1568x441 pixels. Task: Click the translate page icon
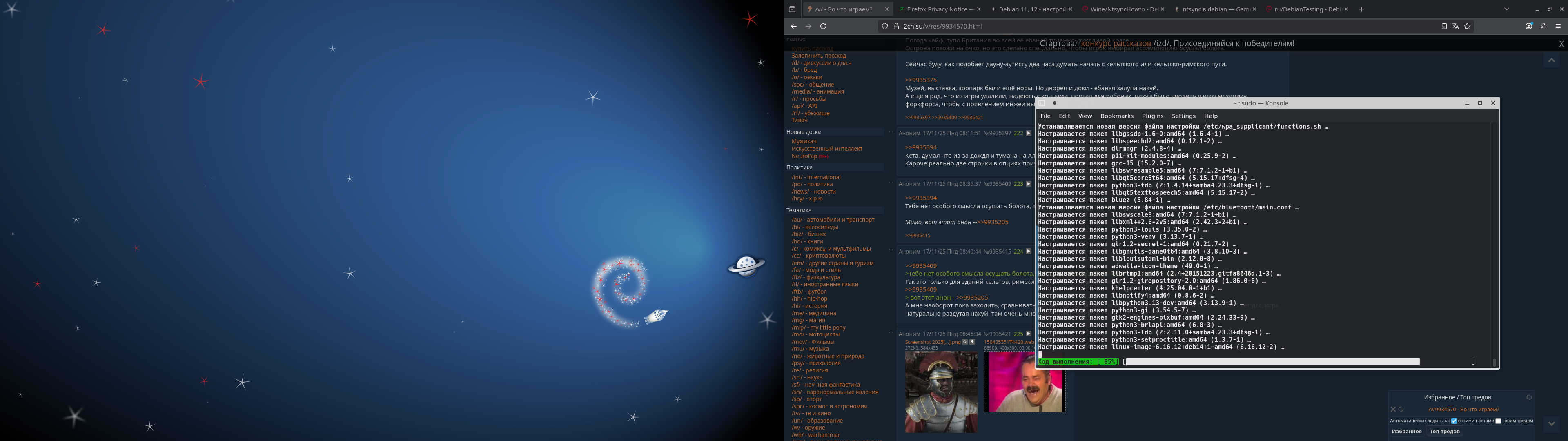click(x=1455, y=26)
